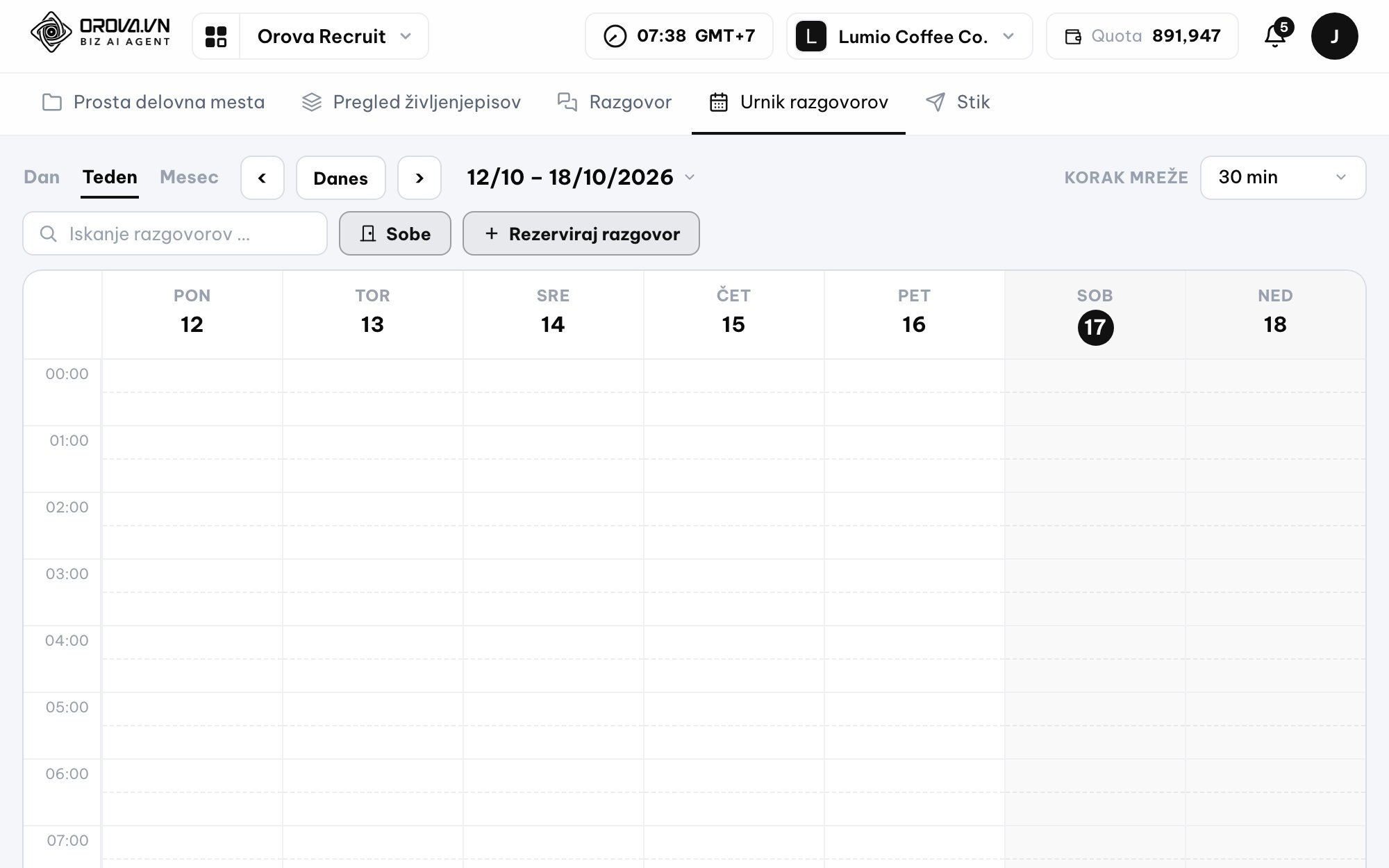The image size is (1389, 868).
Task: Expand the date range 12/10 – 18/10/2026 picker
Action: tap(581, 177)
